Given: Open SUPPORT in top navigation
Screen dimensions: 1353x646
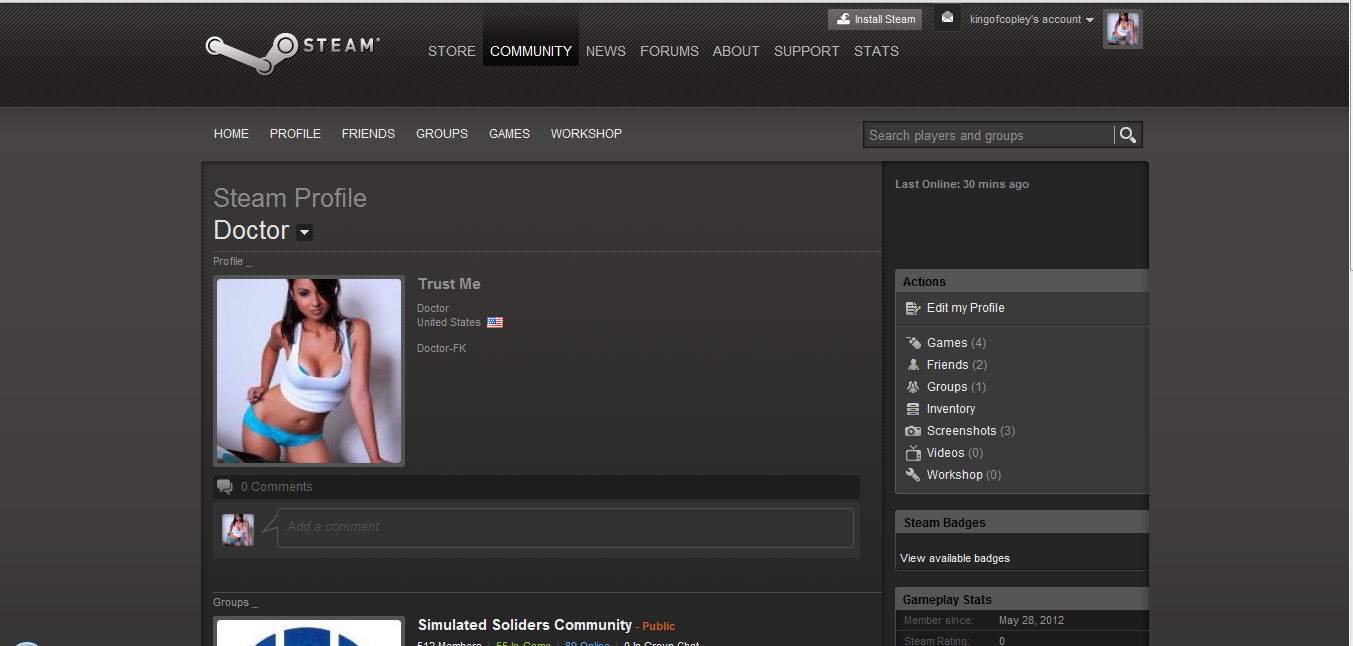Looking at the screenshot, I should coord(807,51).
